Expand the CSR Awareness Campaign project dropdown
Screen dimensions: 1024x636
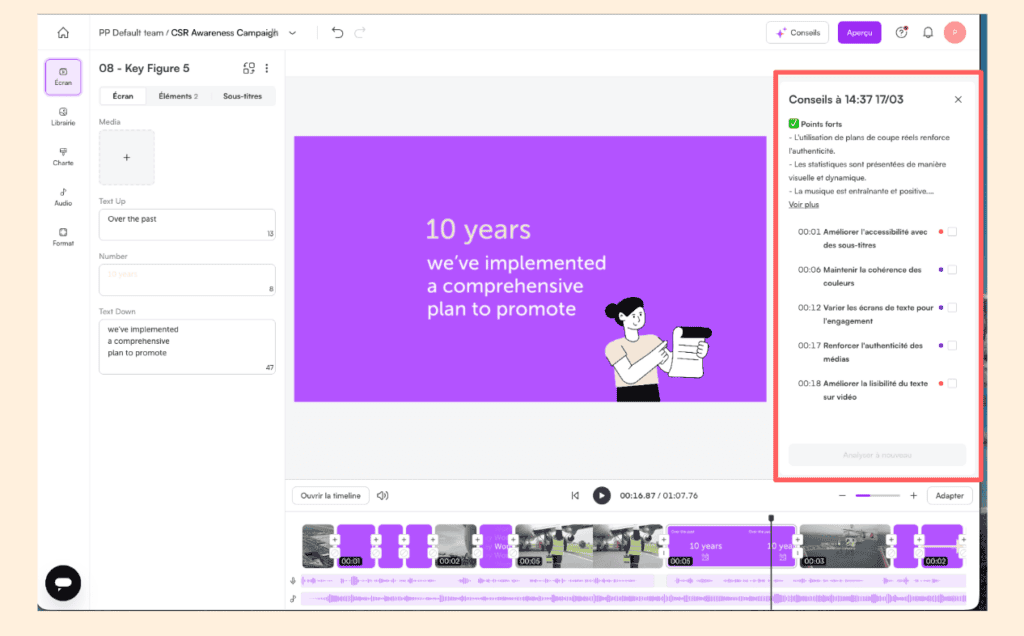(x=293, y=33)
